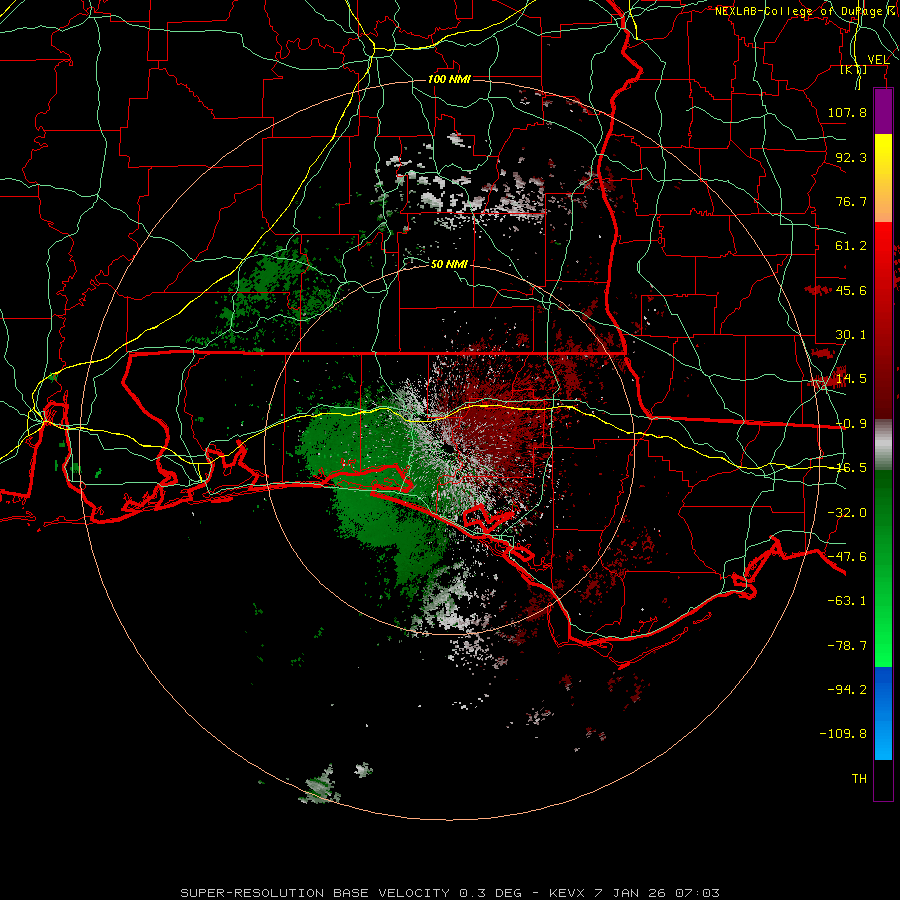Click the 107.8 legend value
900x900 pixels.
point(847,112)
